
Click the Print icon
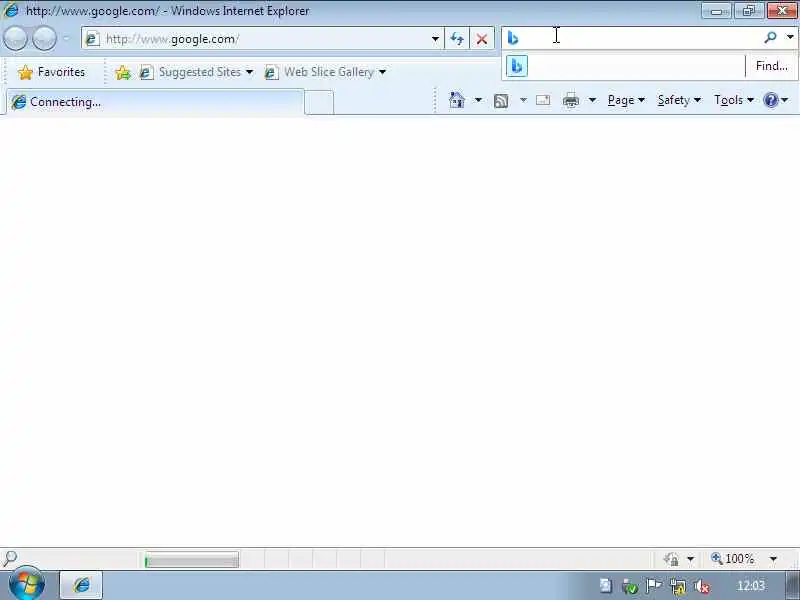click(x=571, y=101)
